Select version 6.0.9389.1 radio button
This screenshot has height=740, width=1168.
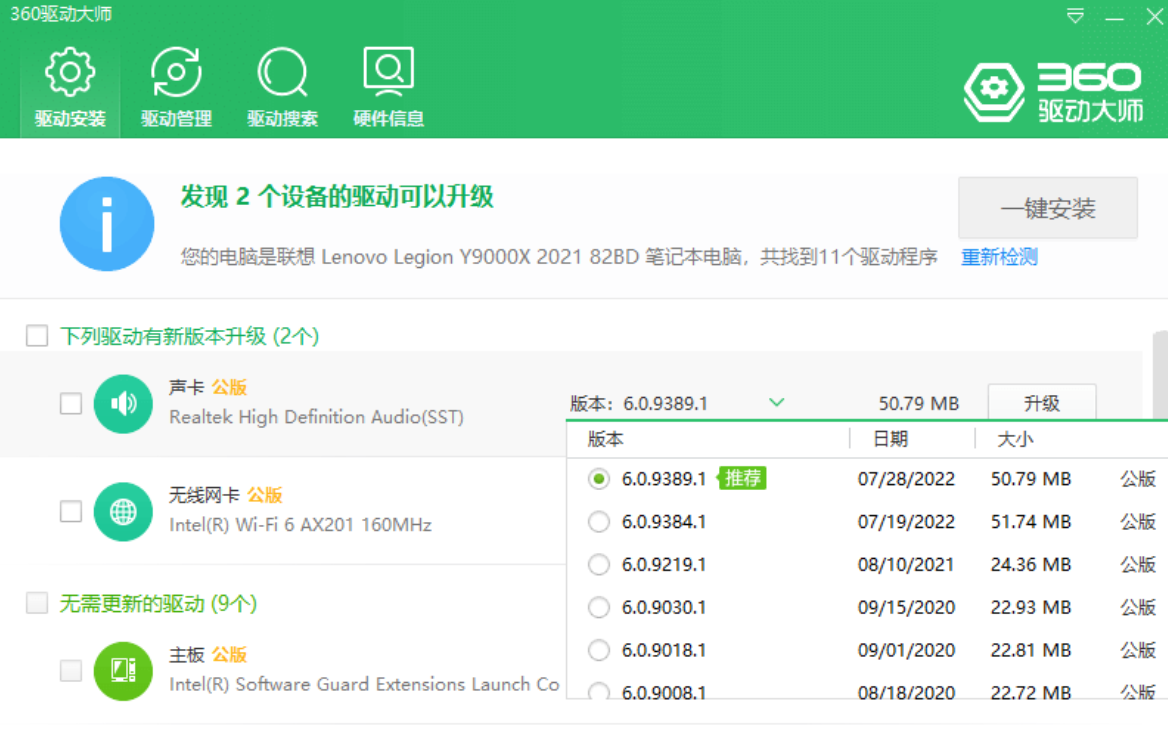[598, 478]
